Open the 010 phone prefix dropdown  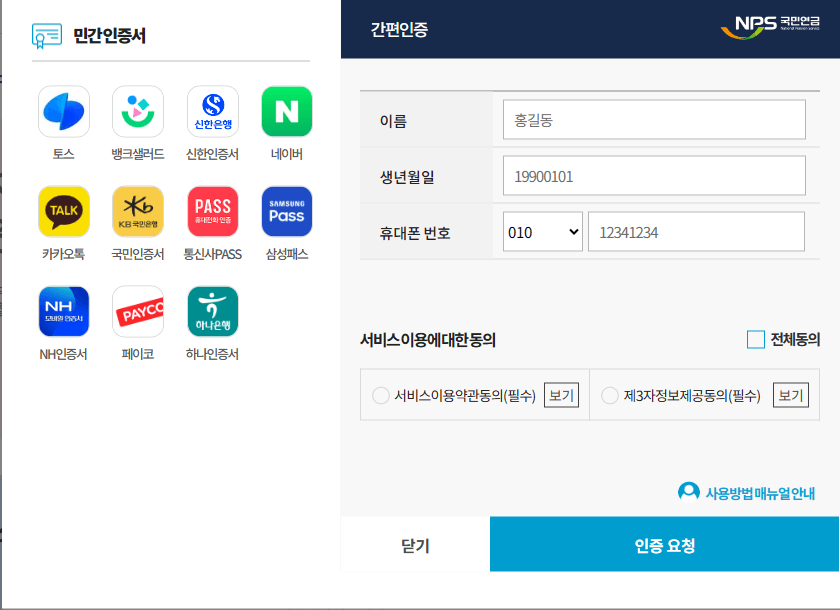543,231
